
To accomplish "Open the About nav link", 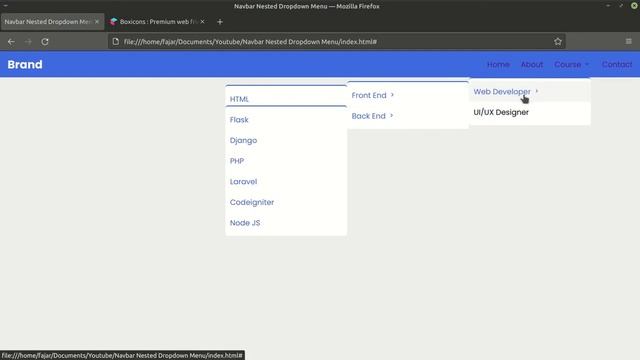I will click(532, 64).
